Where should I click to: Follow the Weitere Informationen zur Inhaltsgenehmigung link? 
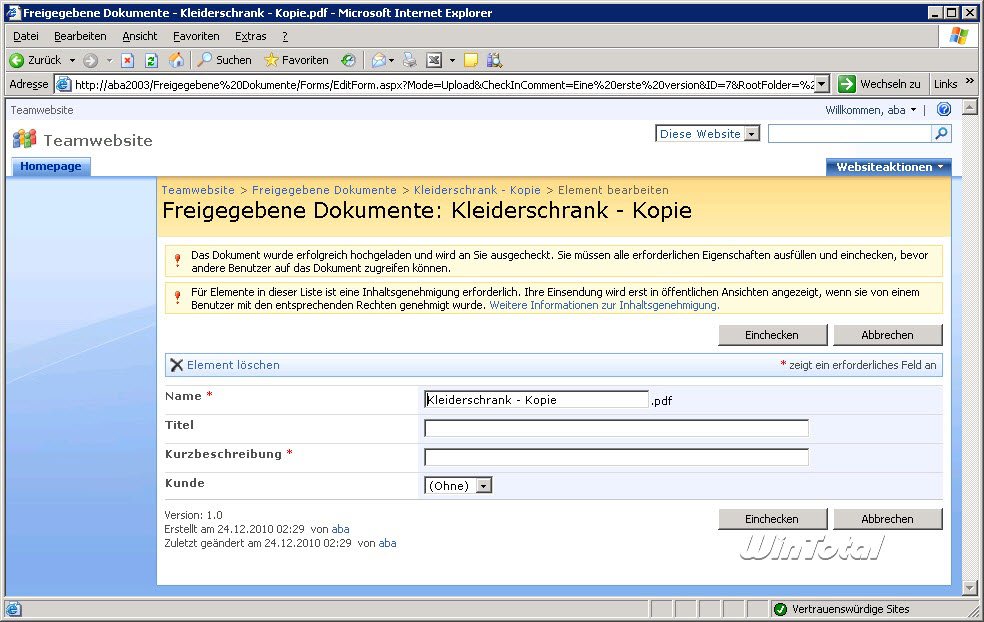click(x=603, y=305)
